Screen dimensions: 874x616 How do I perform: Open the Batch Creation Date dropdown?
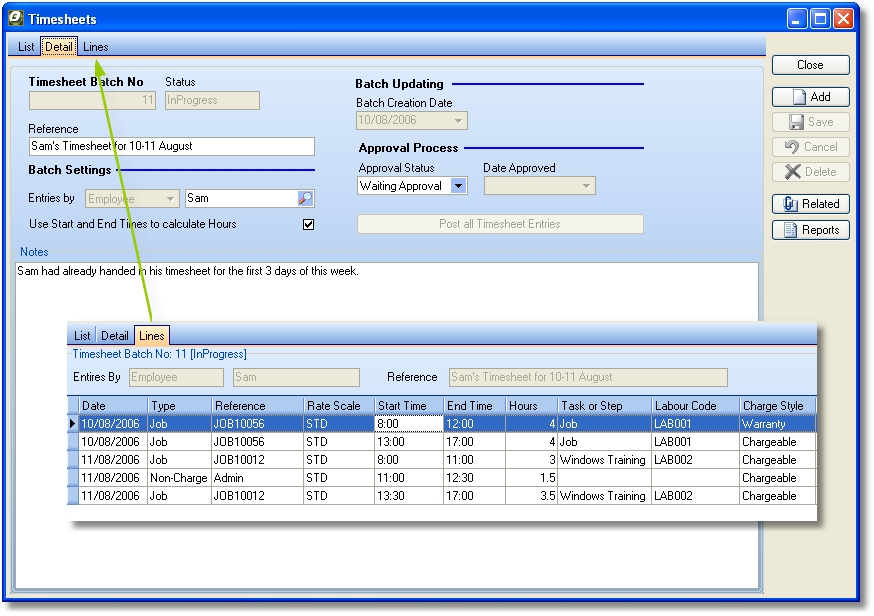[459, 121]
